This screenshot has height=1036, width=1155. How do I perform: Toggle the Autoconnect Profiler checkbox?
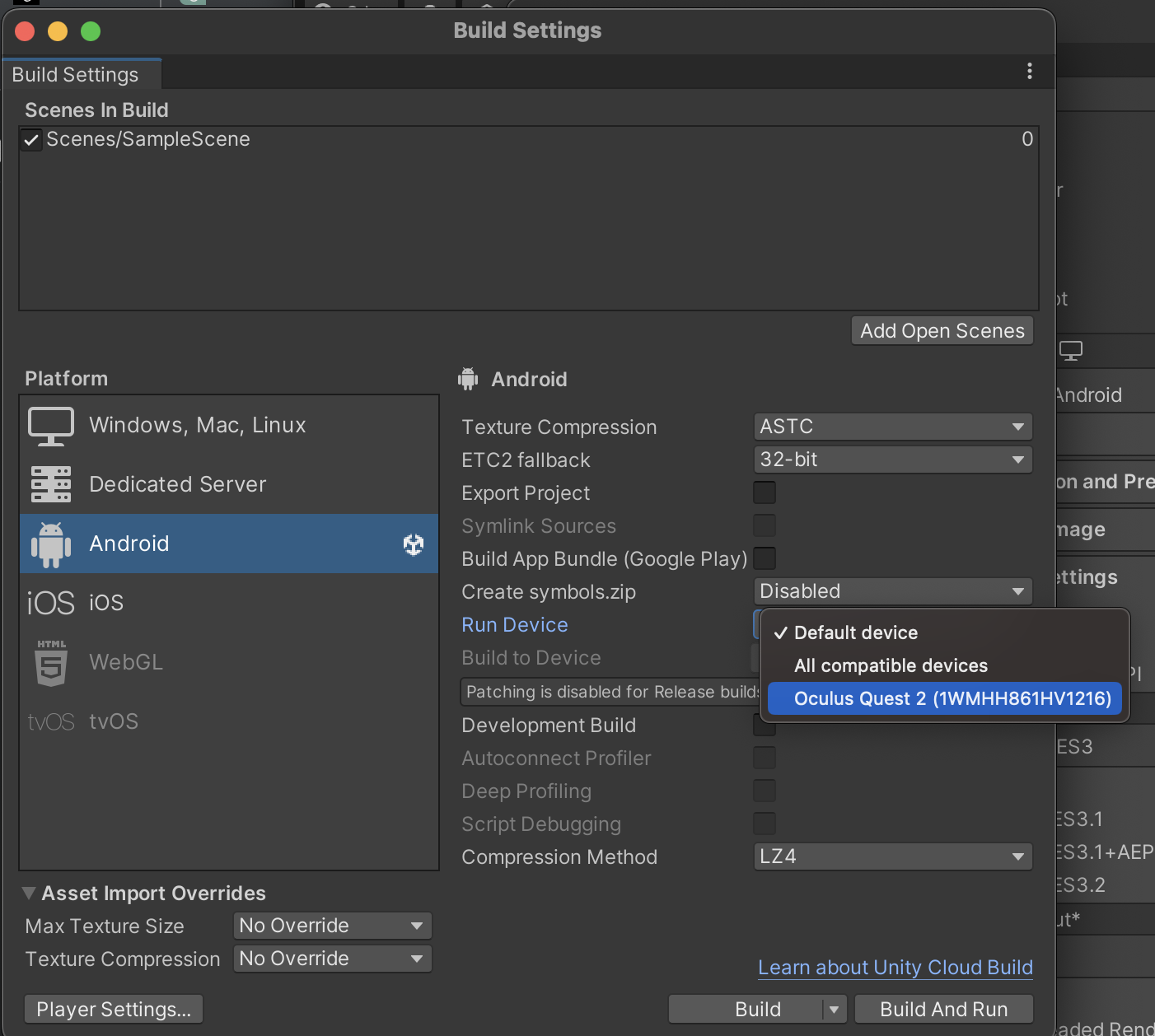(765, 758)
